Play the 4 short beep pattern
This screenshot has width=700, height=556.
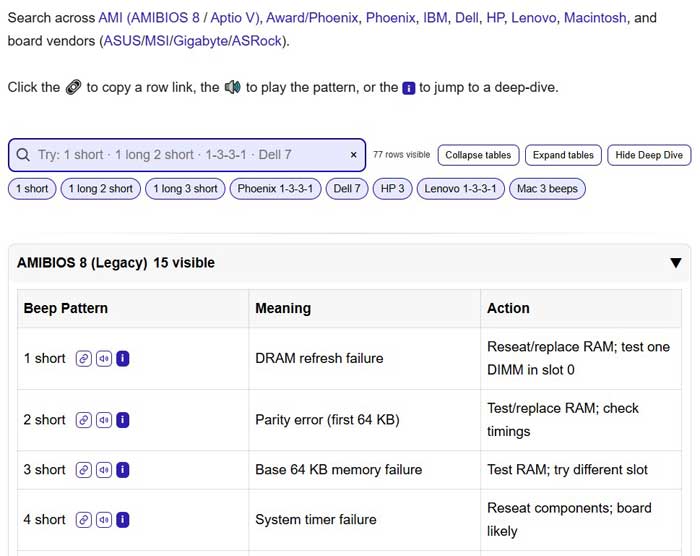pyautogui.click(x=104, y=520)
